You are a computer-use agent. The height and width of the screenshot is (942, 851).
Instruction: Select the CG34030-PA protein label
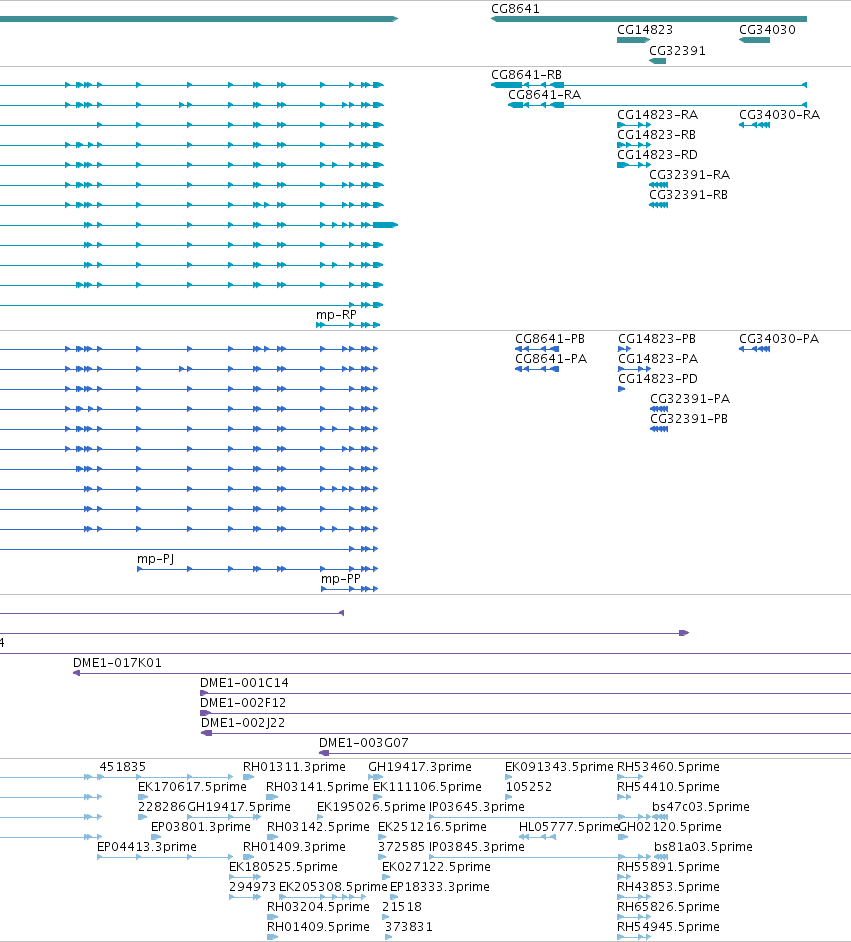[779, 339]
